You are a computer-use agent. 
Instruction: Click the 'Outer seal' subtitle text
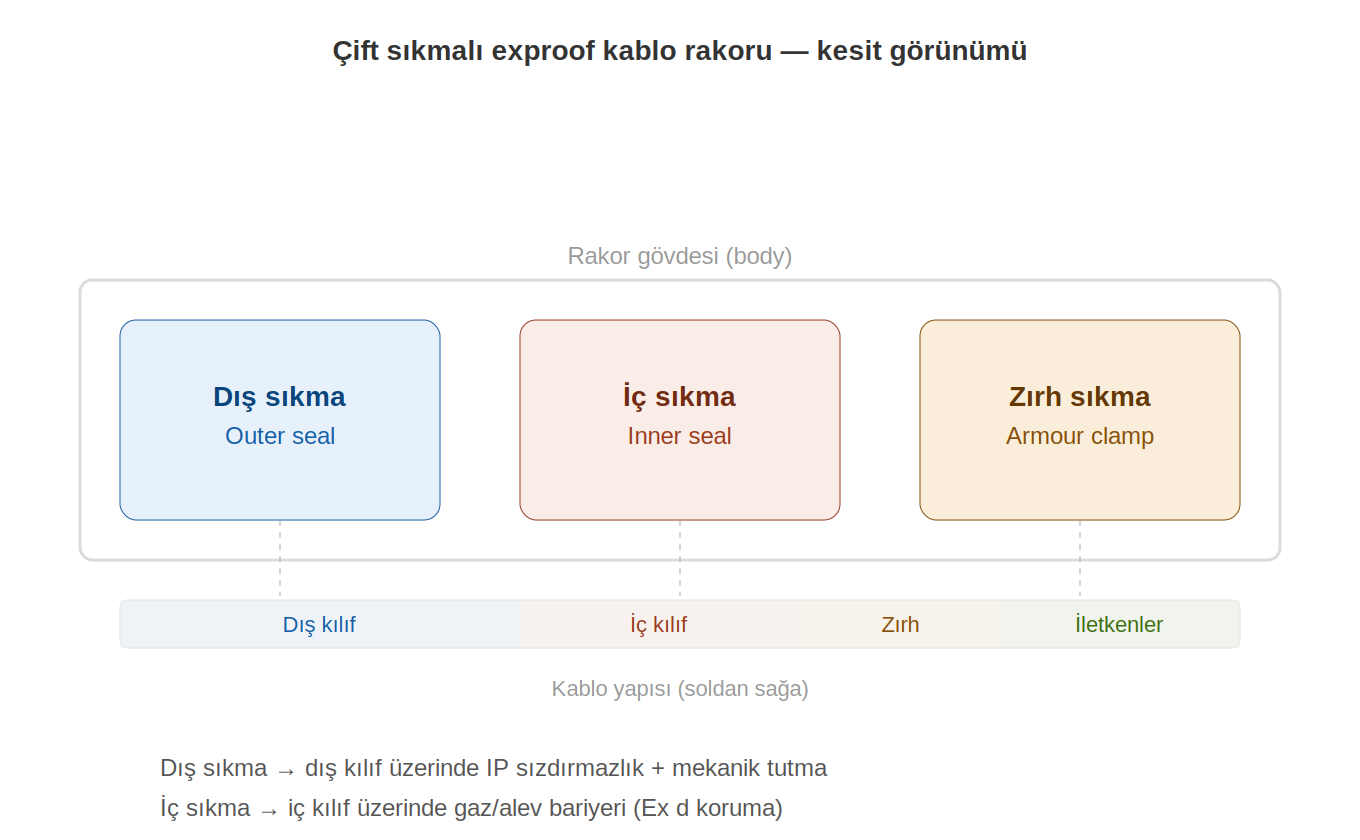pyautogui.click(x=279, y=436)
